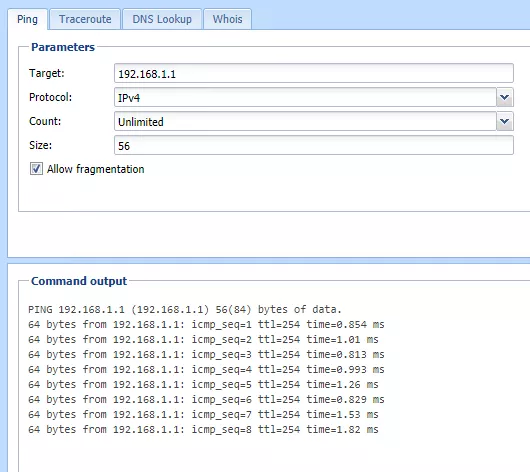Click the Ping tab

pyautogui.click(x=27, y=19)
